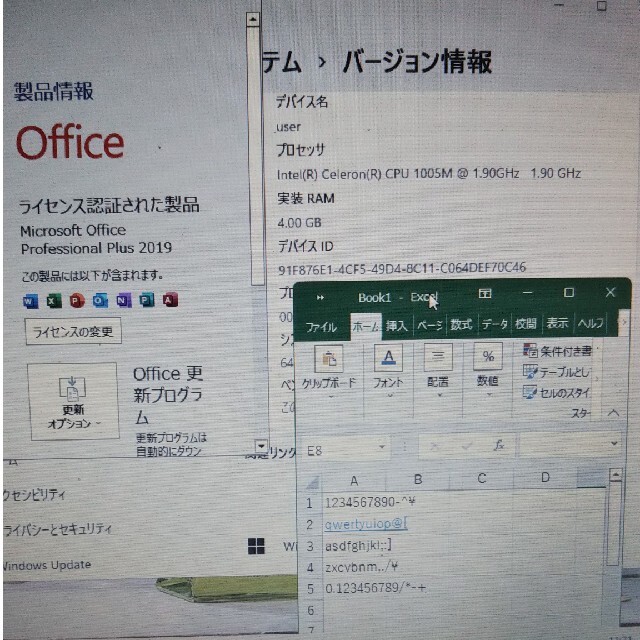Select the Formulas (数式) ribbon tab
Viewport: 640px width, 640px height.
tap(461, 324)
